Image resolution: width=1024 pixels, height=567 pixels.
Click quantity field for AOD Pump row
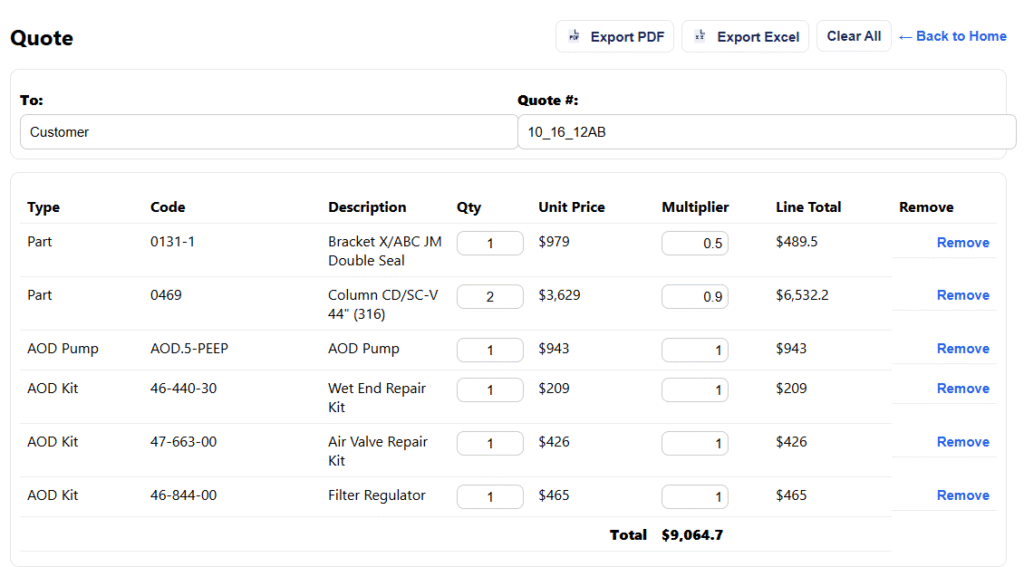[490, 350]
